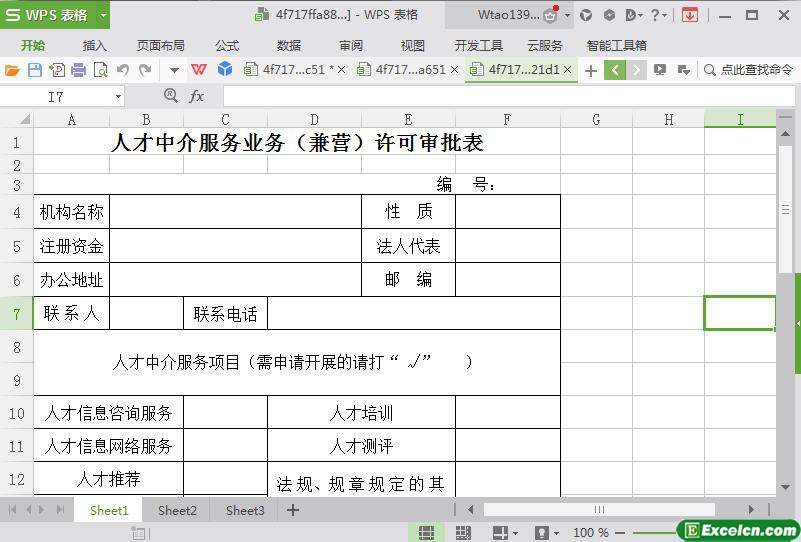Jump to last sheet navigation arrow
The height and width of the screenshot is (542, 801).
(x=60, y=509)
